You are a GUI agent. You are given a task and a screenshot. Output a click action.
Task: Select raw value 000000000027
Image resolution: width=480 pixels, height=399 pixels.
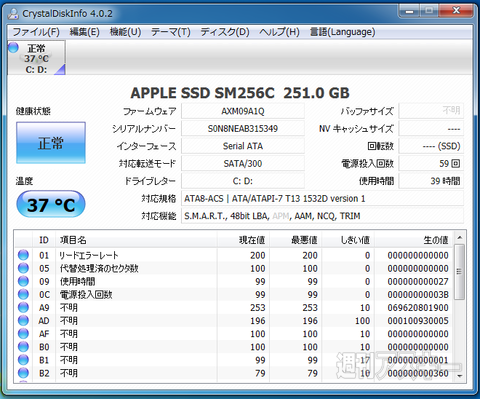418,281
